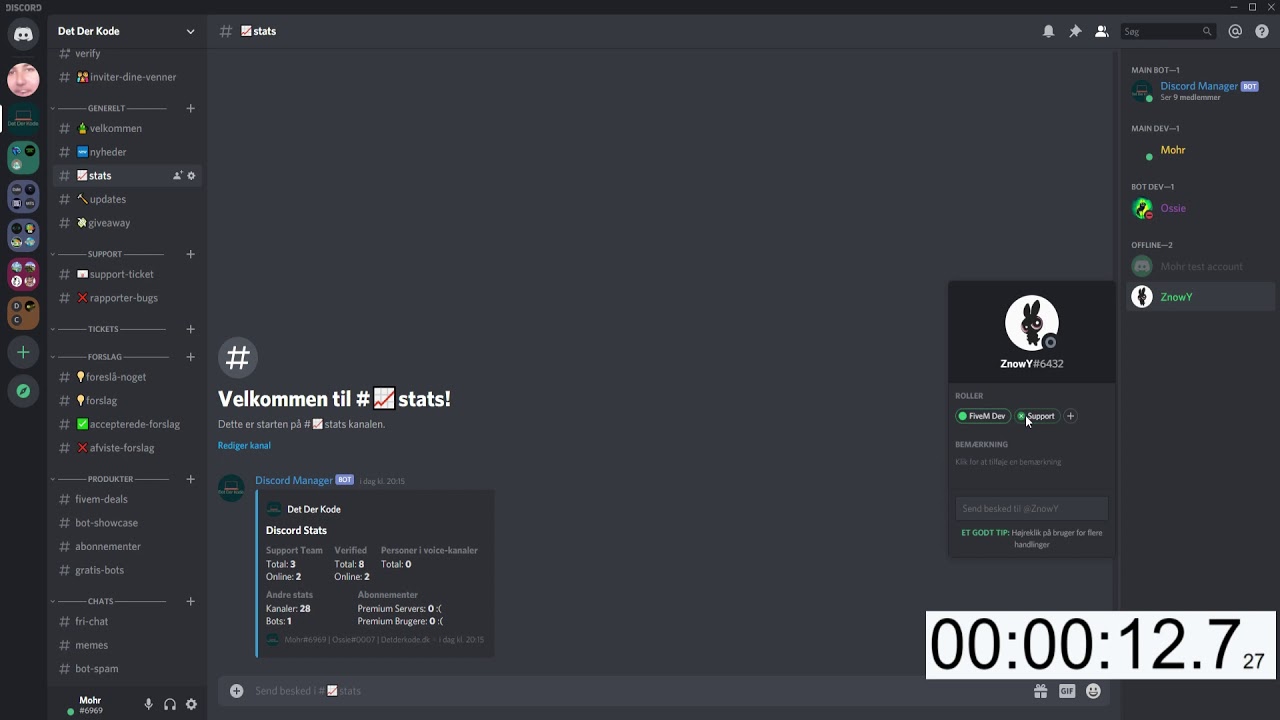Show pinned messages pin icon

pos(1075,31)
